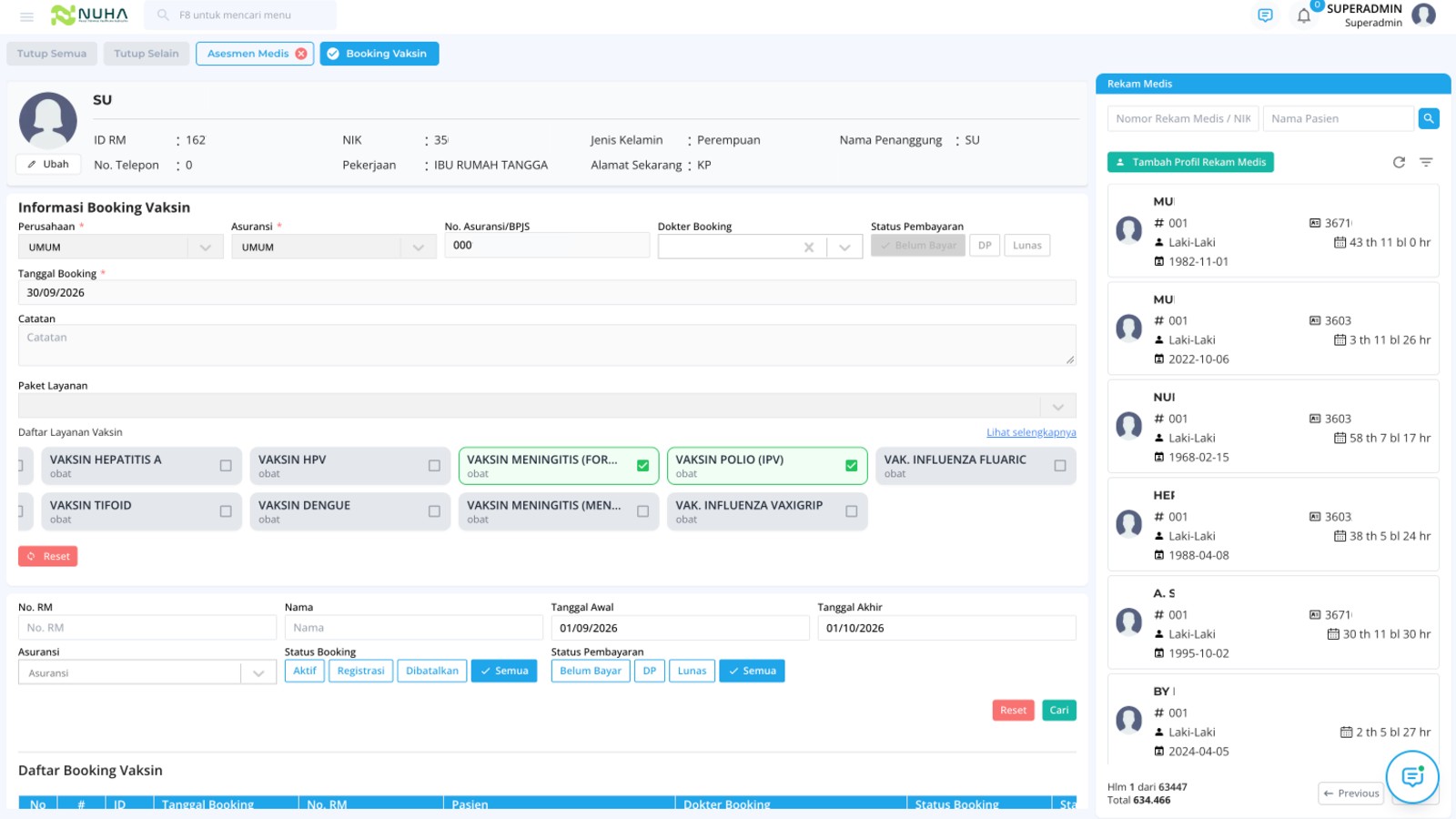The width and height of the screenshot is (1456, 819).
Task: Check VAK. INFLUENZA FLUARIC checkbox
Action: tap(1060, 466)
